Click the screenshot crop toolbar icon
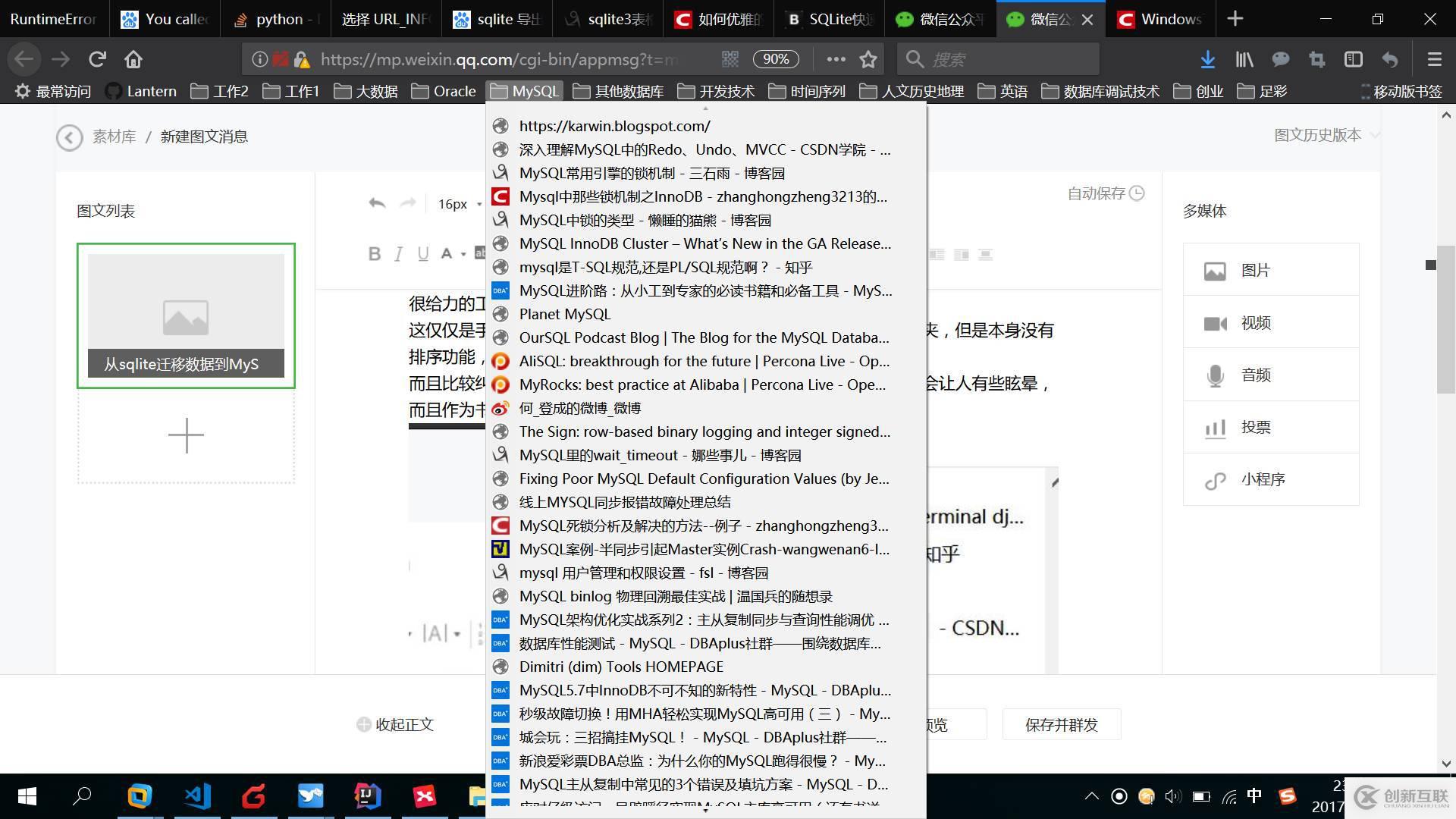This screenshot has height=819, width=1456. [1316, 59]
